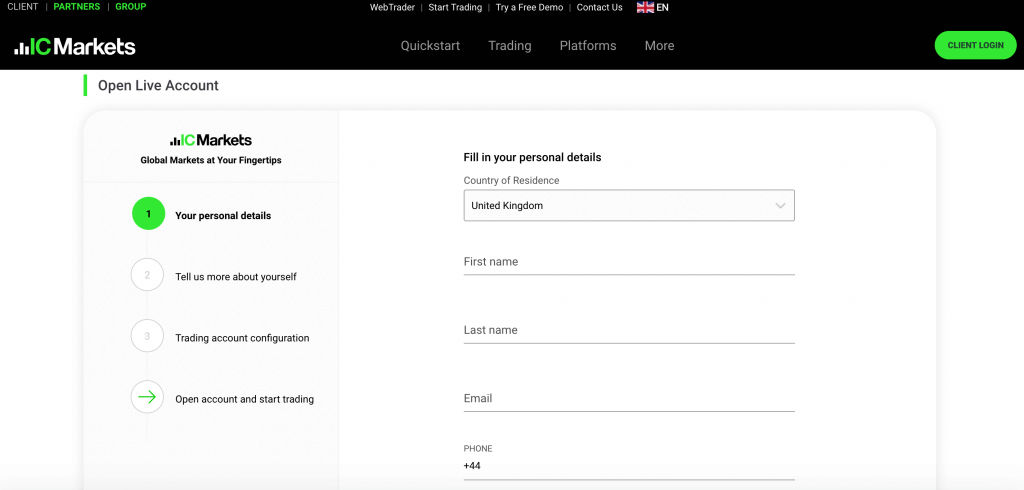Image resolution: width=1024 pixels, height=490 pixels.
Task: Open the WebTrader link
Action: [x=392, y=7]
